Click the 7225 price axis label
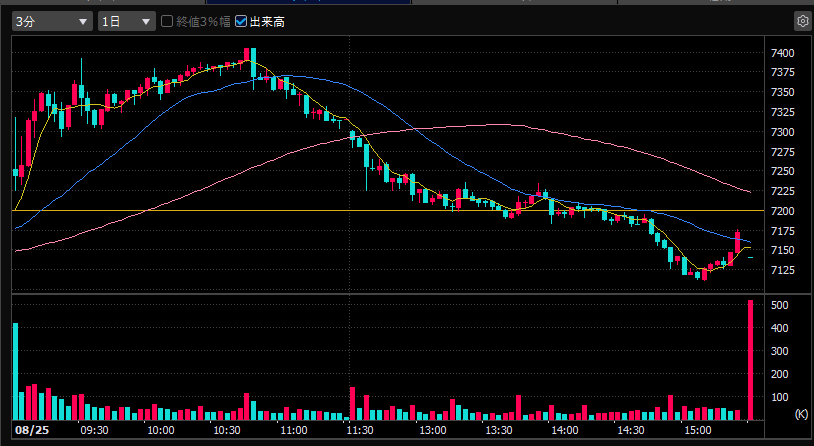814x446 pixels. click(x=782, y=191)
